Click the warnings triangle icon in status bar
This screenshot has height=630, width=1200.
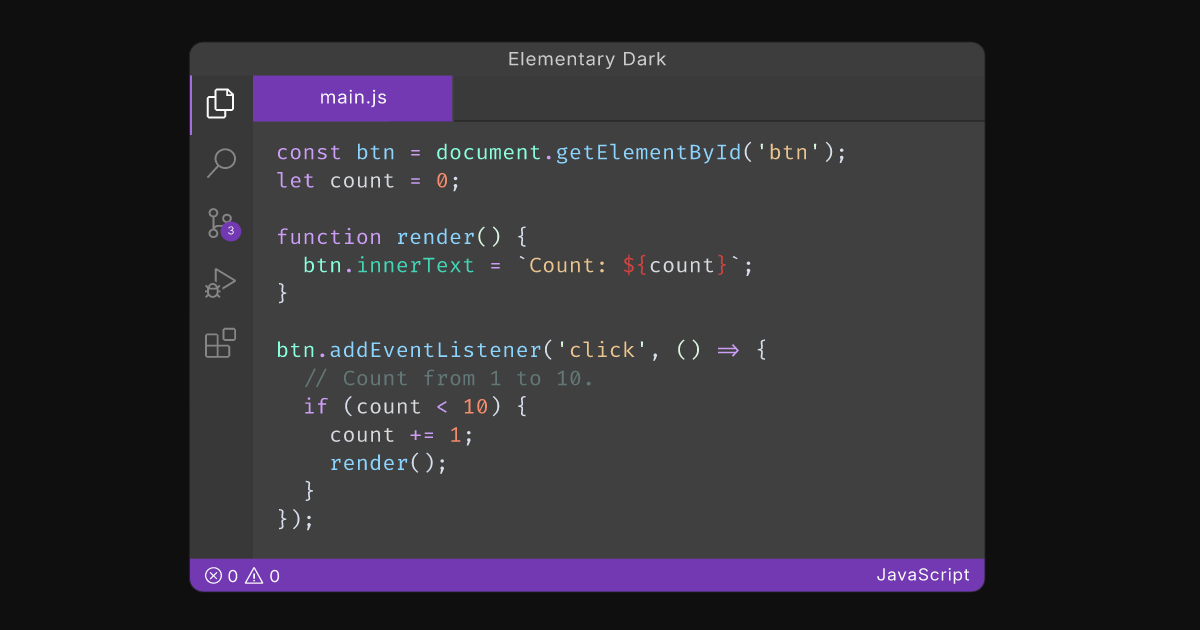click(x=254, y=575)
